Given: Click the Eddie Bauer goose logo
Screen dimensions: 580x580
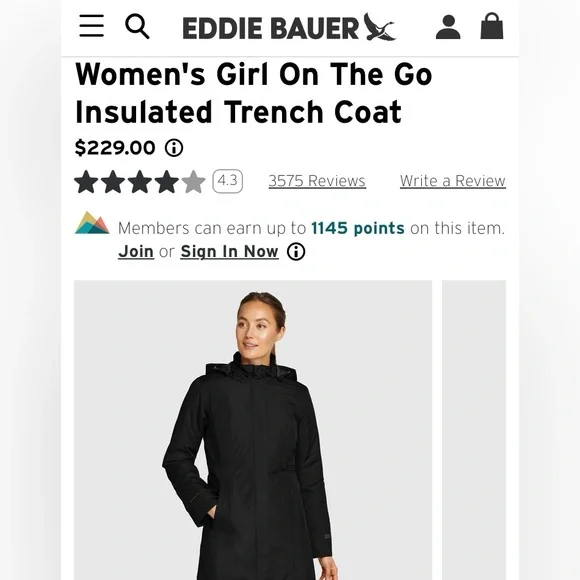Looking at the screenshot, I should (379, 27).
